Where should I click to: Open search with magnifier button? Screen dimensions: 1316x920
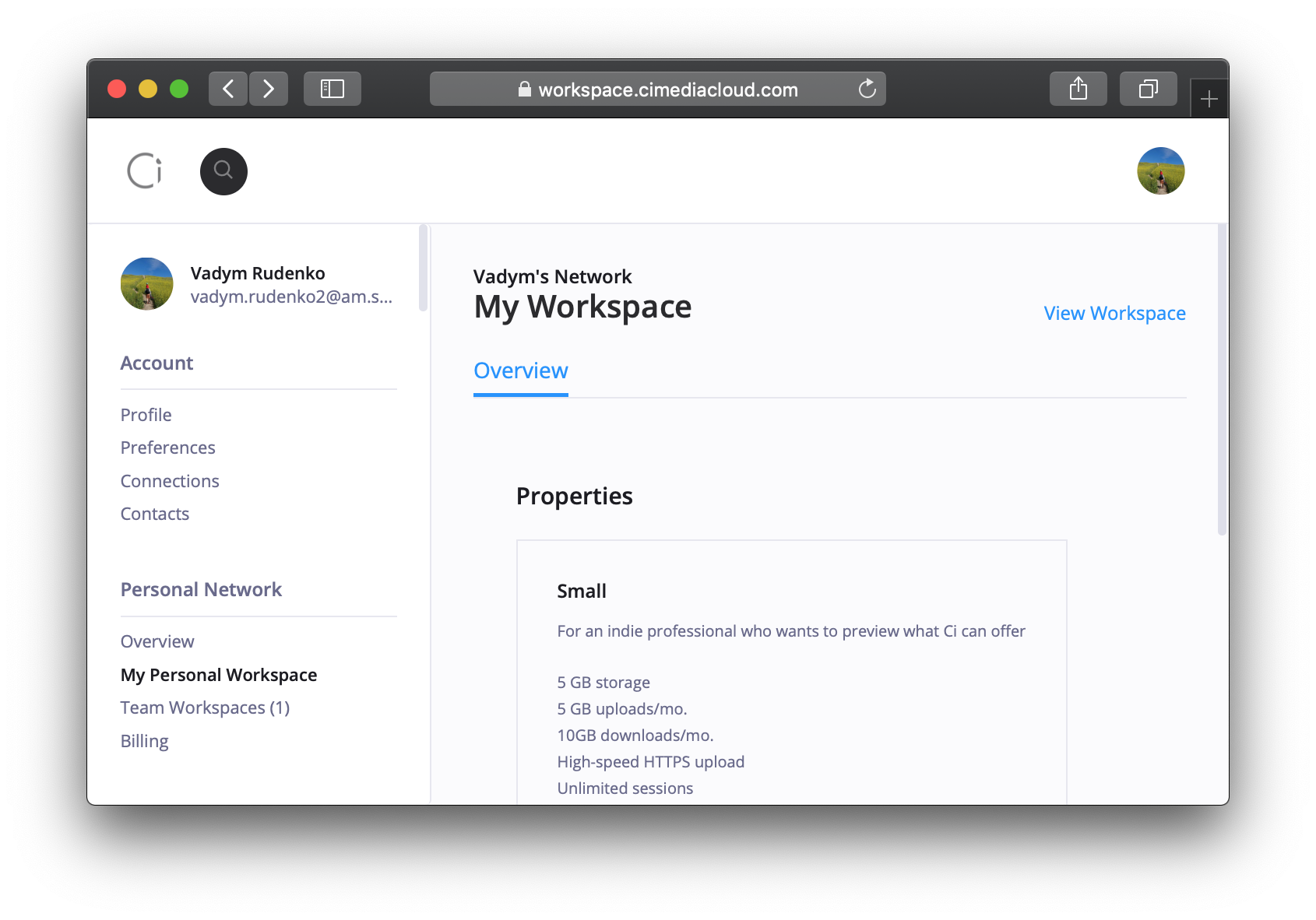tap(223, 171)
